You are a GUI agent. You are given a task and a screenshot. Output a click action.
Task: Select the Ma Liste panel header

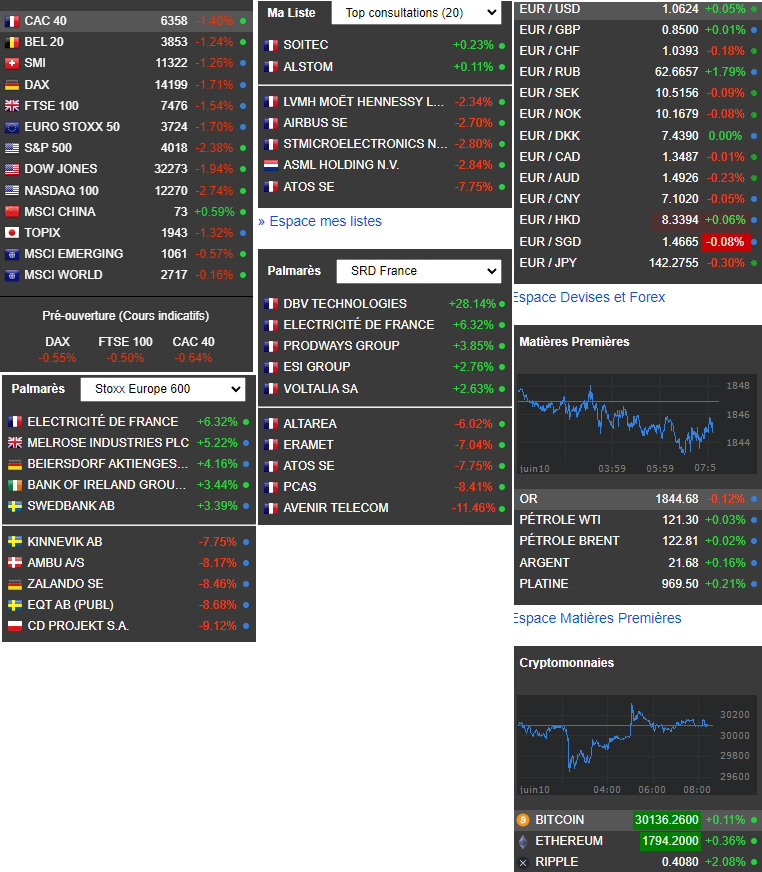coord(291,13)
